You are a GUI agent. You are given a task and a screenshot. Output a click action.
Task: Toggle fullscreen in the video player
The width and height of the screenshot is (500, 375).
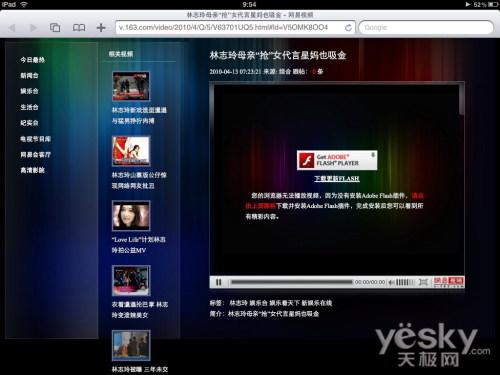click(x=423, y=282)
